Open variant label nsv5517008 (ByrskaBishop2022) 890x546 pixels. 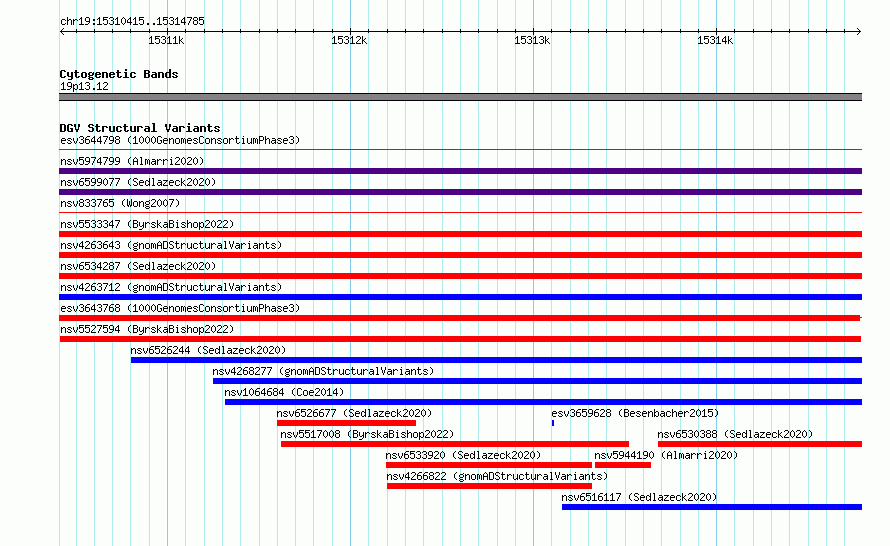point(367,434)
